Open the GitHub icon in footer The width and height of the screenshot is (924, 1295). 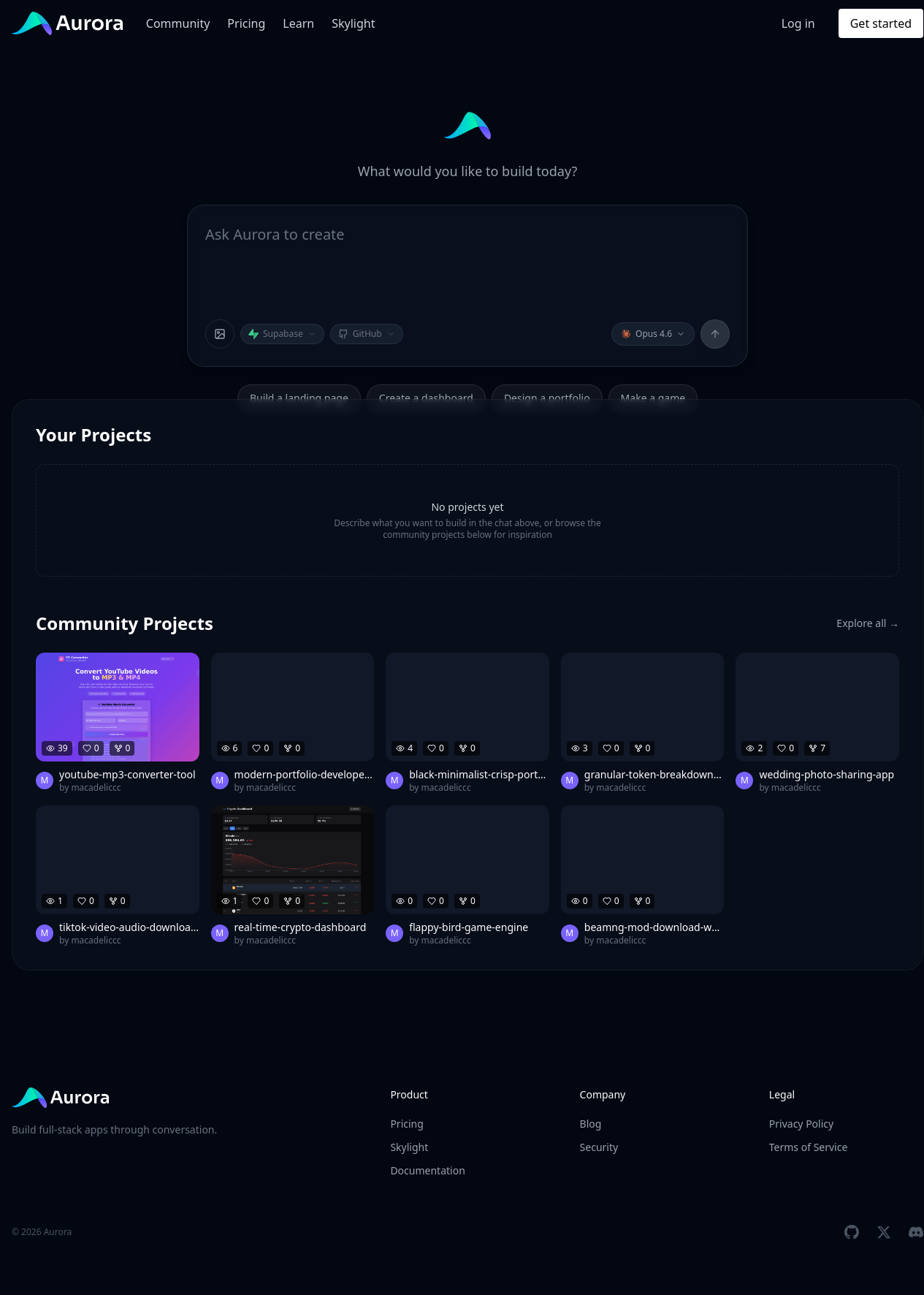[852, 1232]
